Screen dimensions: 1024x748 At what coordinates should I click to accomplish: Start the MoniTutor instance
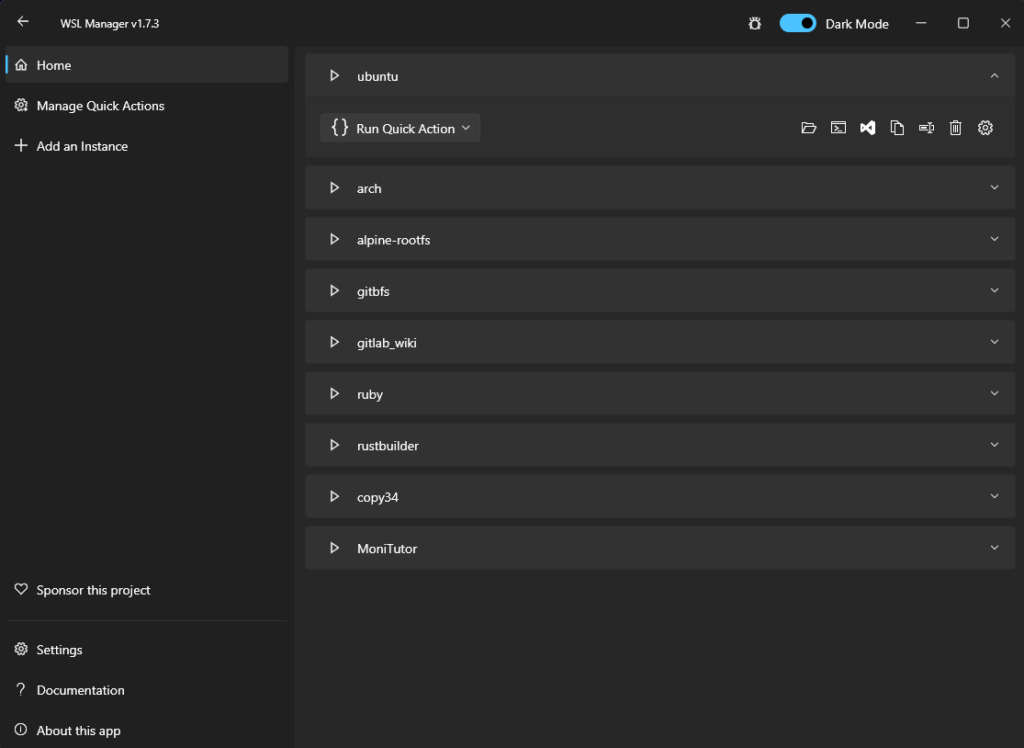coord(335,548)
